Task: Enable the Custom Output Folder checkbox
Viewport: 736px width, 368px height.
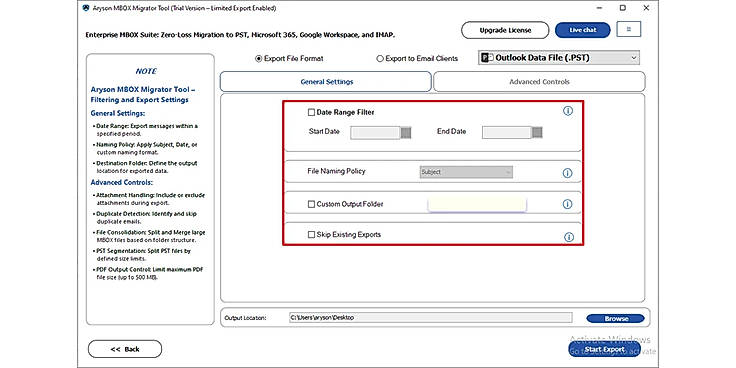Action: [x=311, y=204]
